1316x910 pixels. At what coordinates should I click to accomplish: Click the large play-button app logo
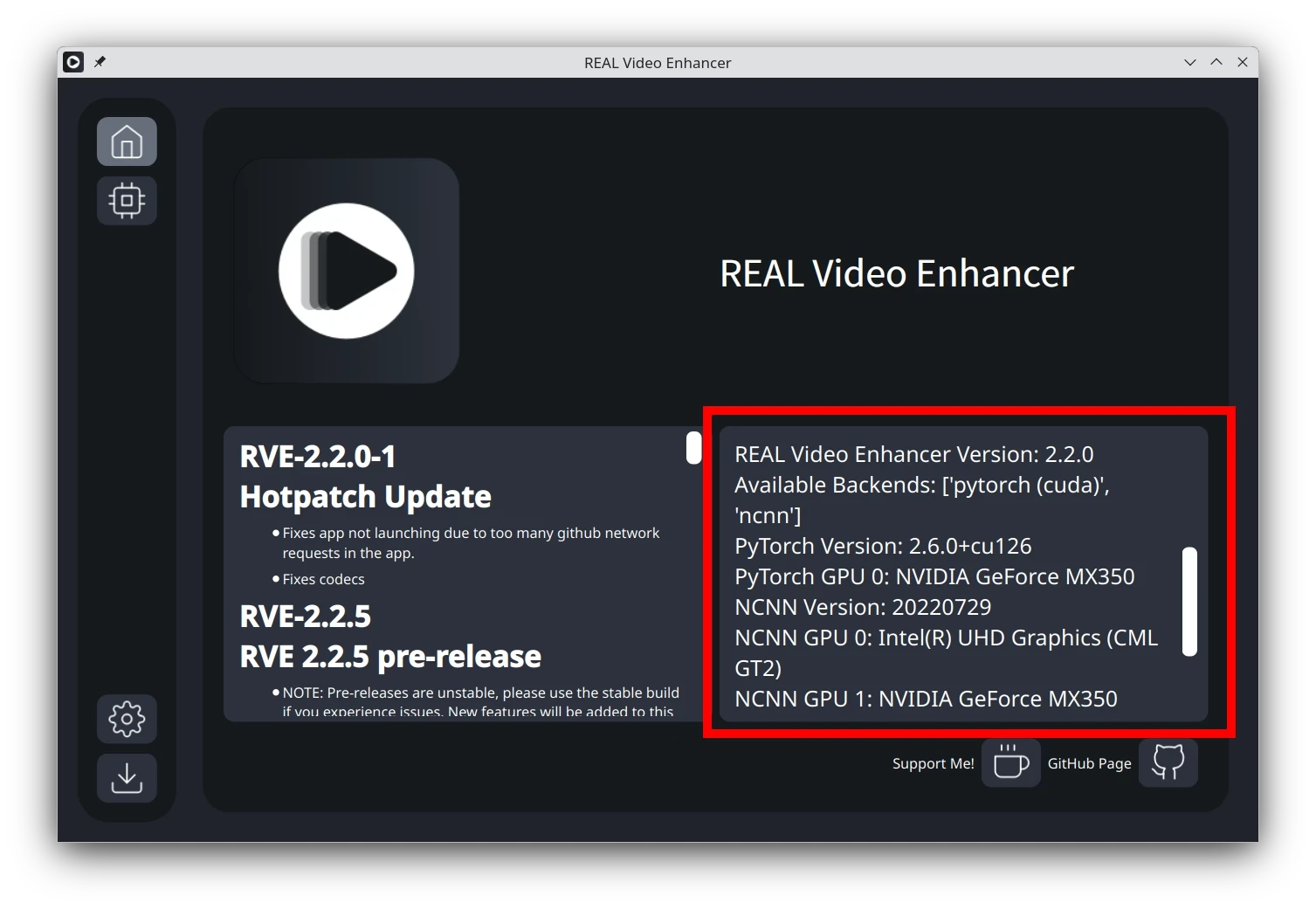click(x=347, y=271)
